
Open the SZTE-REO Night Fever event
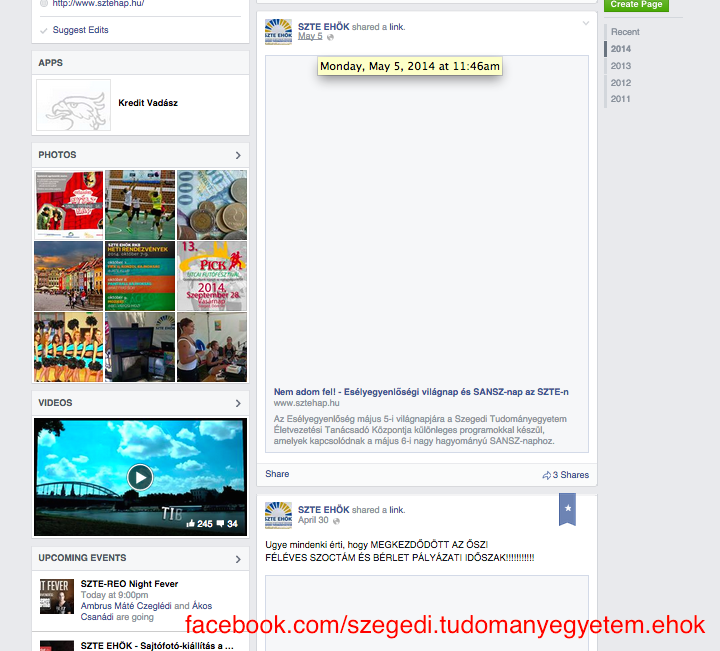click(129, 584)
